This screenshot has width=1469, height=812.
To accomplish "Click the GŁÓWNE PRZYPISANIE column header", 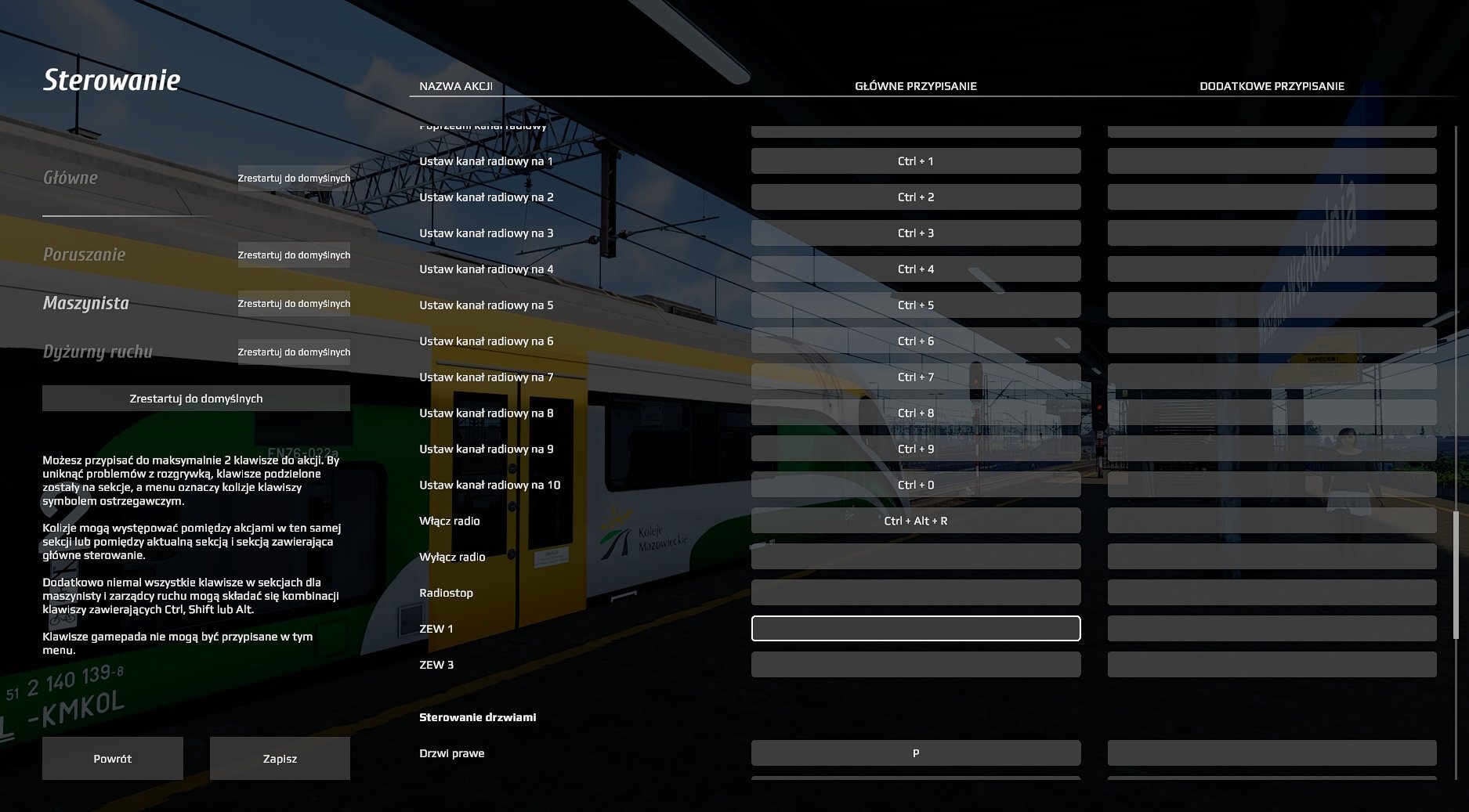I will [x=916, y=86].
